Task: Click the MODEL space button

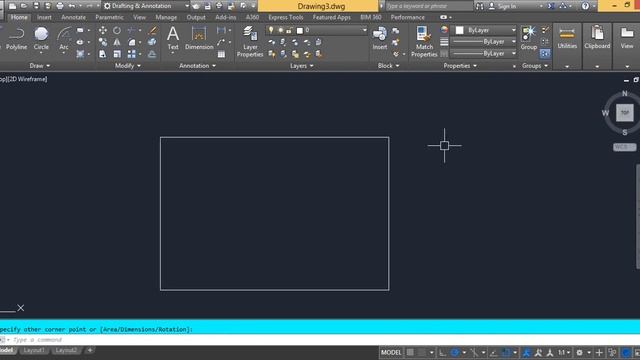Action: pos(391,352)
